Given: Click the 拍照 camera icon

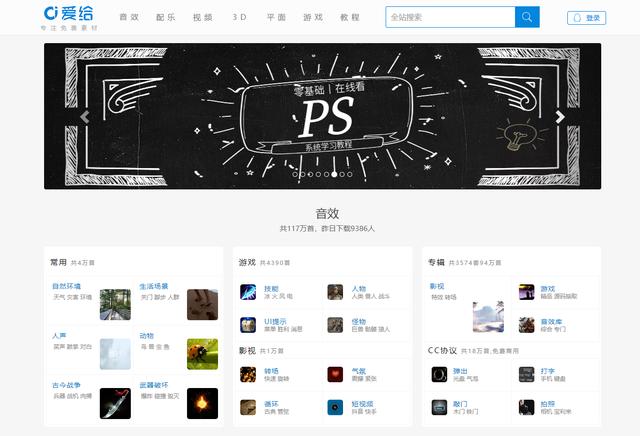Looking at the screenshot, I should click(527, 407).
